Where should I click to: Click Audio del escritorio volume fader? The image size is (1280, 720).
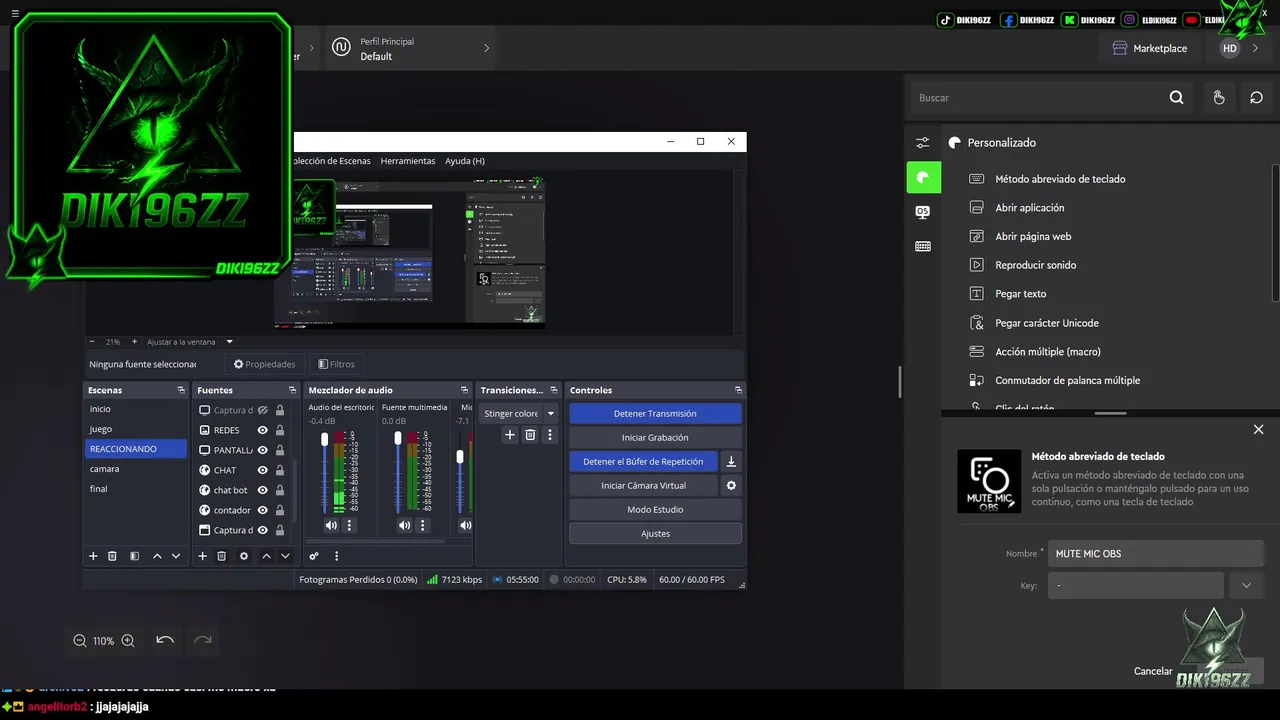[324, 440]
